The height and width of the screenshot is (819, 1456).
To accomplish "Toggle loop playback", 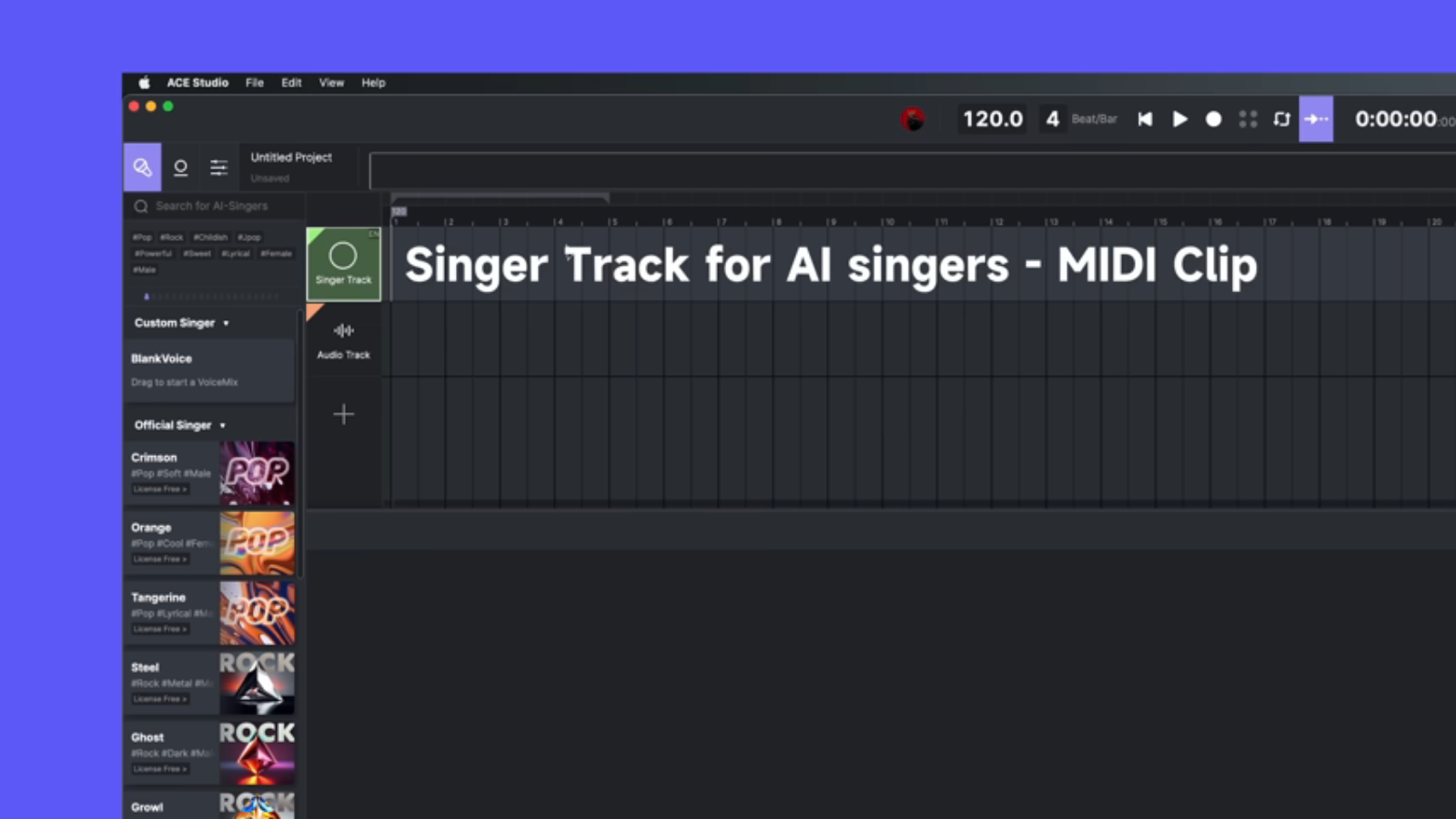I will (x=1281, y=119).
